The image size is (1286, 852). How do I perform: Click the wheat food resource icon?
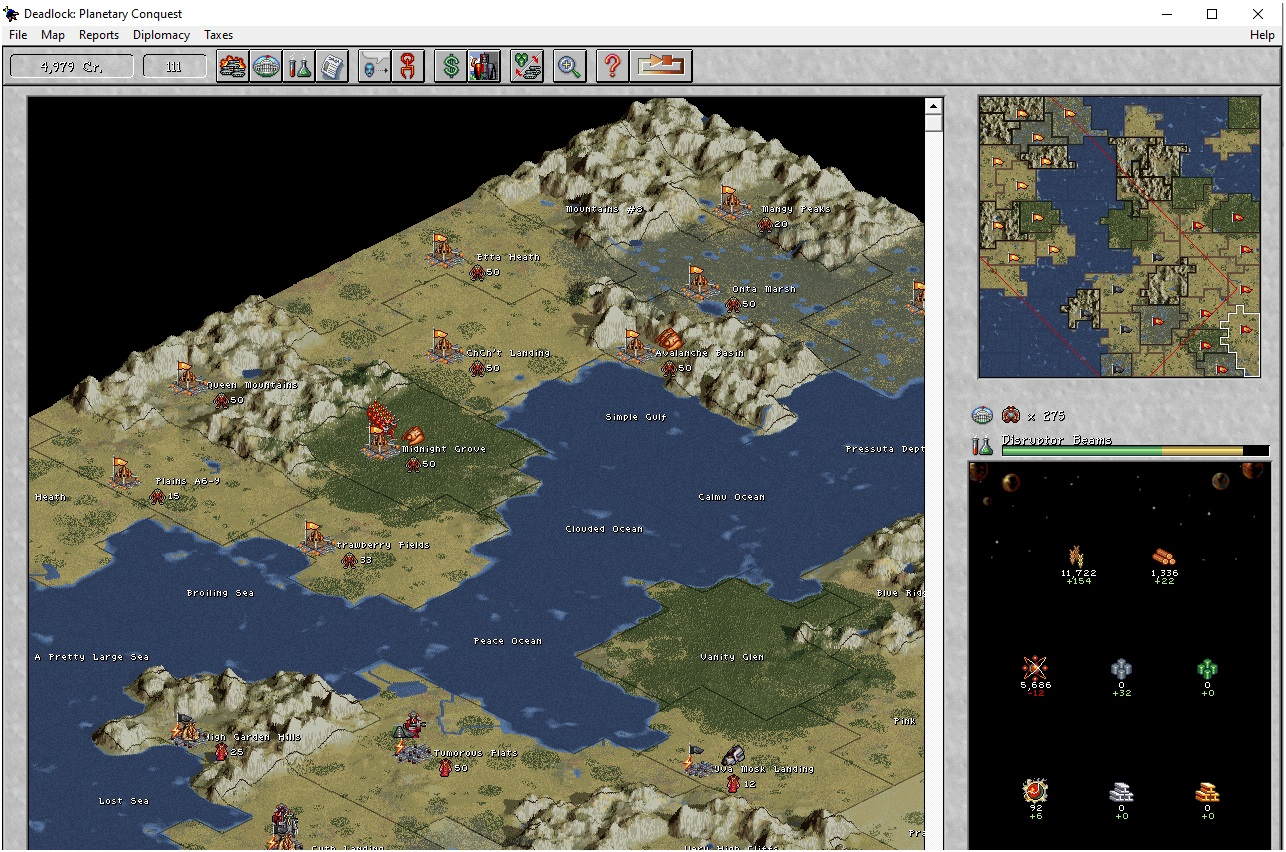[x=1078, y=556]
